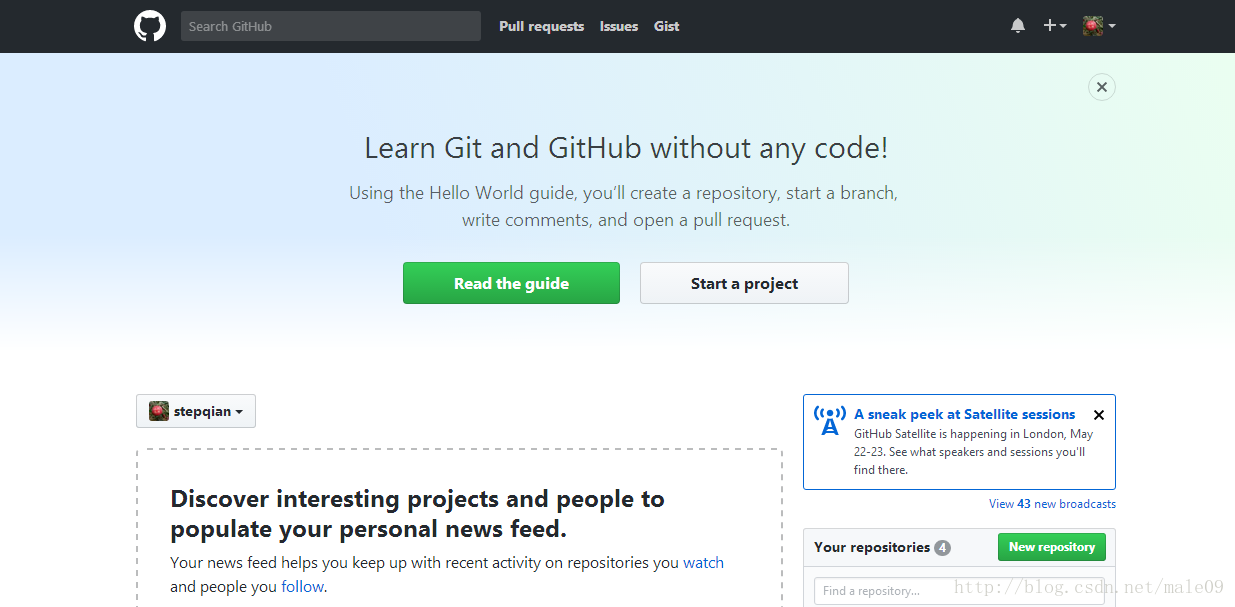Focus the Find a repository field
1235x607 pixels.
pyautogui.click(x=959, y=591)
